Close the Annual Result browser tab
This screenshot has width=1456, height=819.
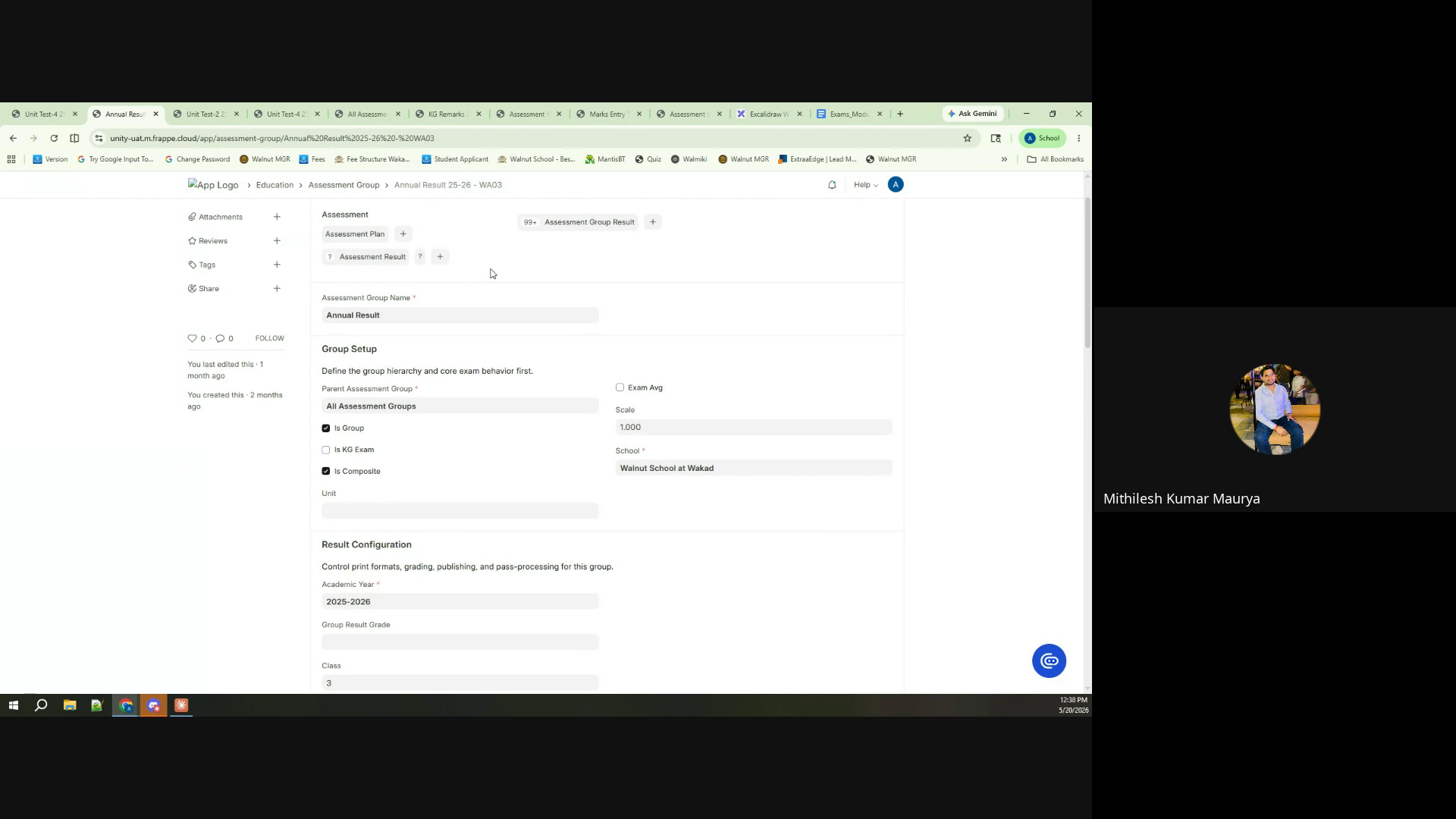(155, 114)
